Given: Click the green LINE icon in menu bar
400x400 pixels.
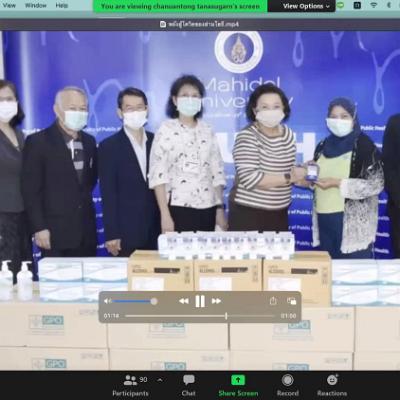Looking at the screenshot, I should tap(341, 5).
